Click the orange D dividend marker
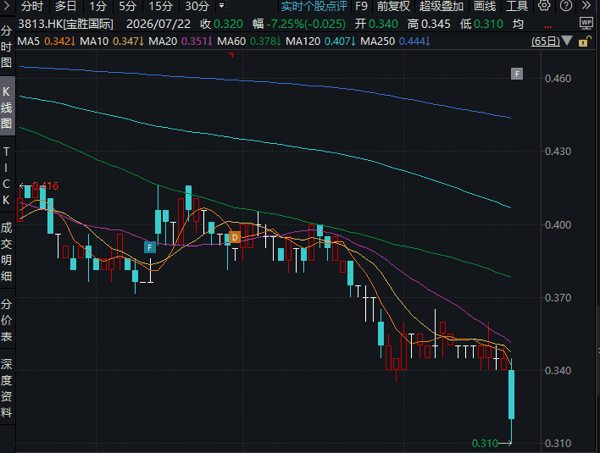The height and width of the screenshot is (453, 600). pyautogui.click(x=235, y=238)
